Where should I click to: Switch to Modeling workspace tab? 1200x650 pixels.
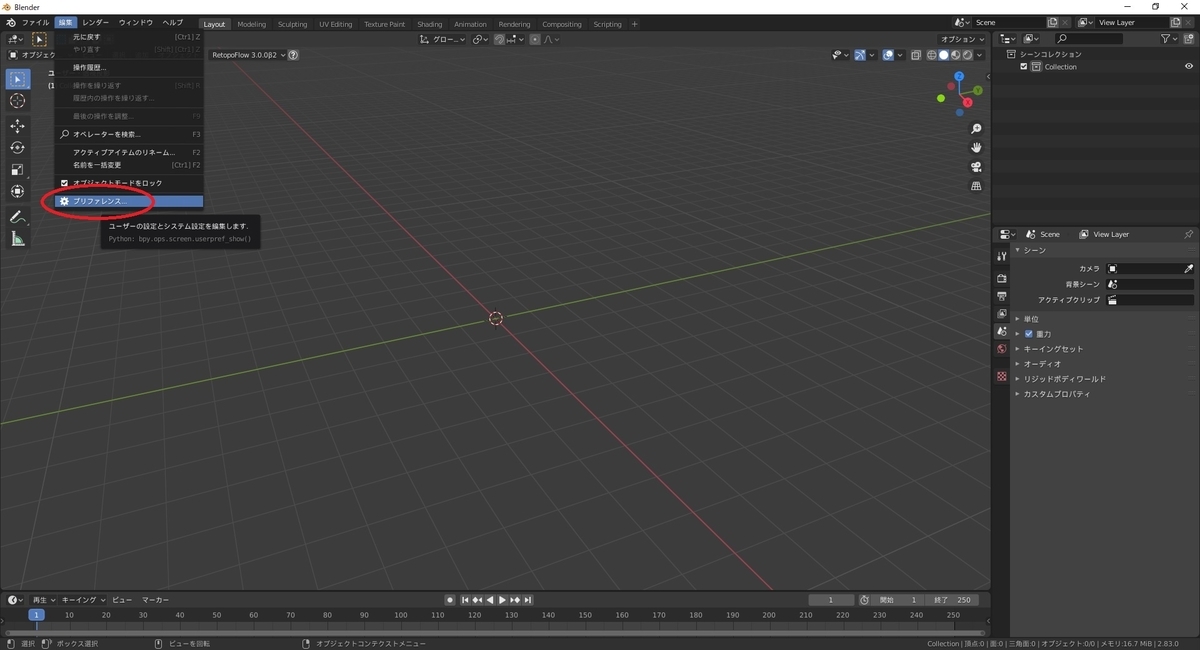pos(252,24)
